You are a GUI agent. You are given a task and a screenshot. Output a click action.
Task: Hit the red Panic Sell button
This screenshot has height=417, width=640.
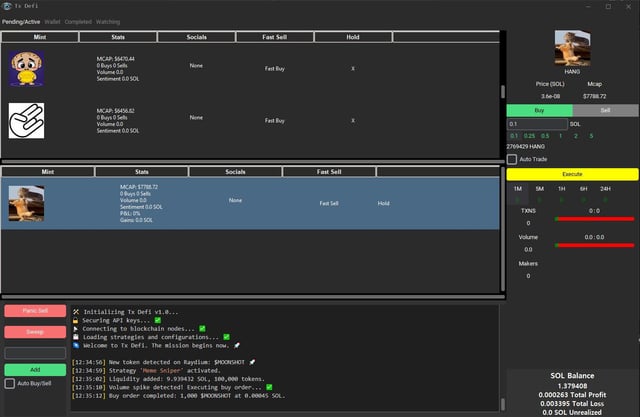click(34, 311)
